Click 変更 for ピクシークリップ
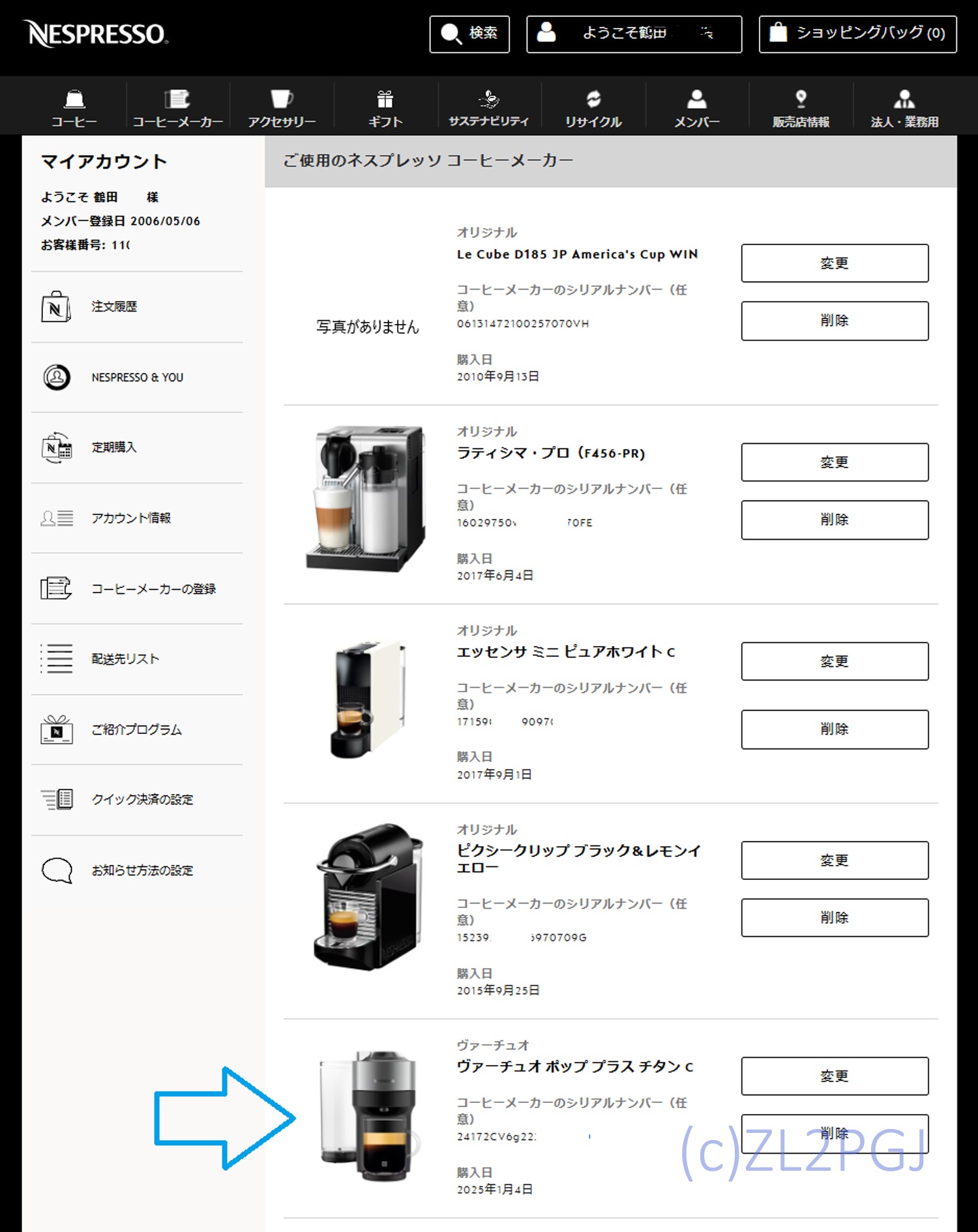The width and height of the screenshot is (978, 1232). tap(835, 860)
